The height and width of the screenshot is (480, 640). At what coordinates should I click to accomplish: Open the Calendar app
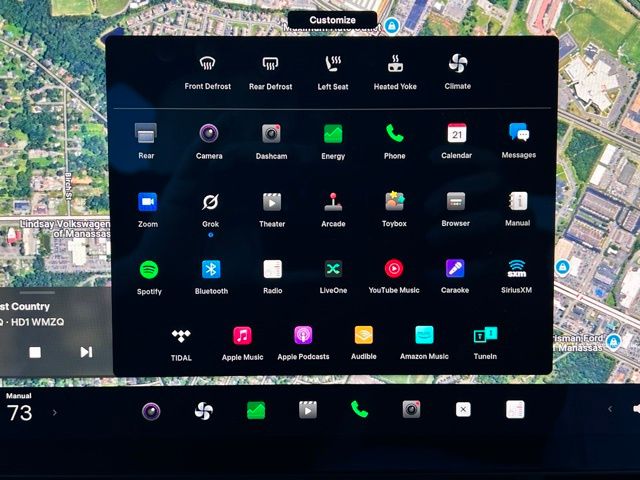click(456, 134)
